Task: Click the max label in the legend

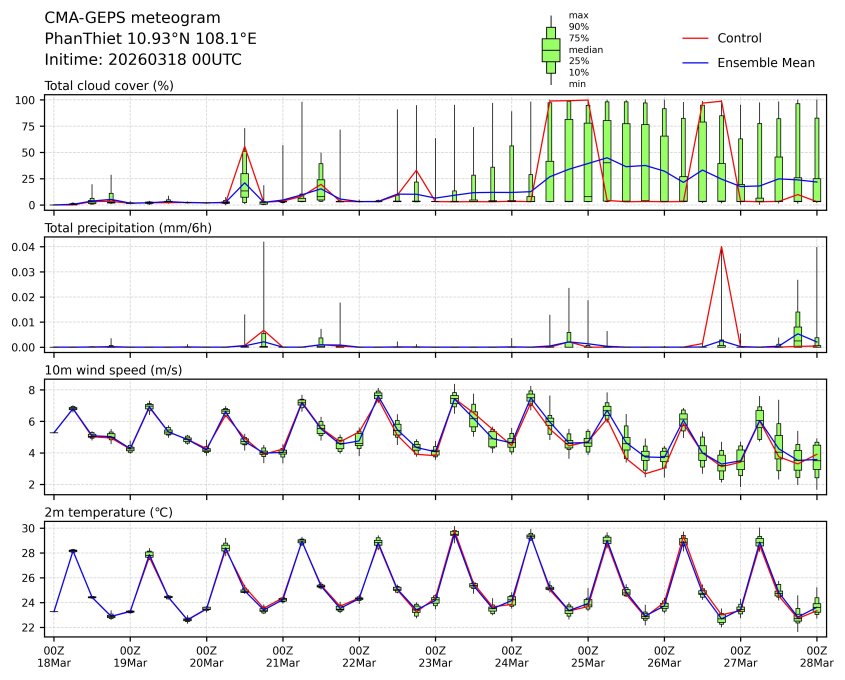Action: [577, 15]
